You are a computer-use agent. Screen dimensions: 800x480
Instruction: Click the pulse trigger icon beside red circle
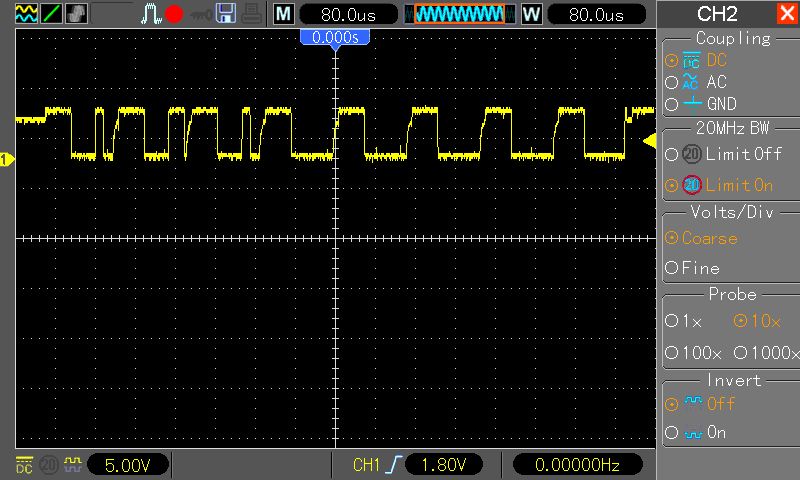151,14
